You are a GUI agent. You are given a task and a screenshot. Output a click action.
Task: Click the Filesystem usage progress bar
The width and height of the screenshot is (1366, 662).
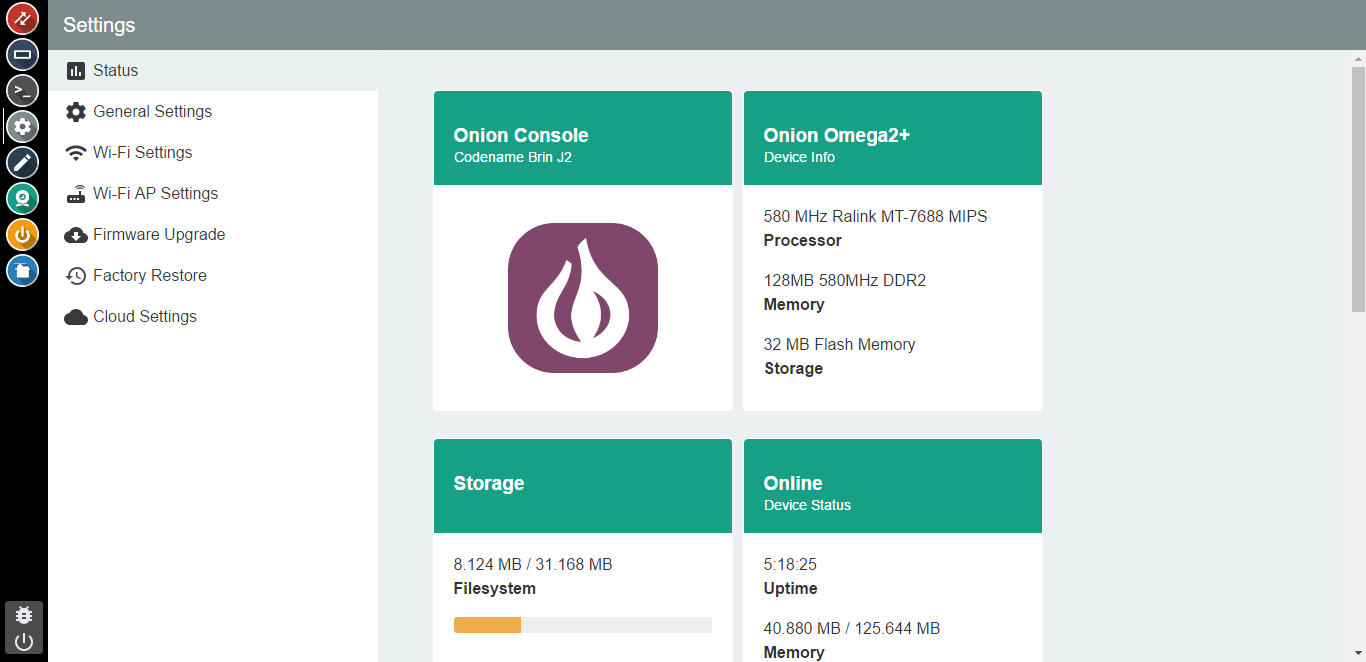[x=583, y=625]
